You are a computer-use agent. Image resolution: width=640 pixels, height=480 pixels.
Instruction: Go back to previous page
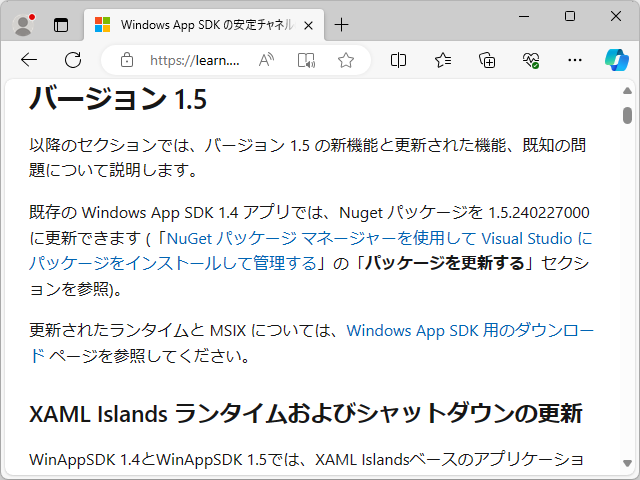29,60
